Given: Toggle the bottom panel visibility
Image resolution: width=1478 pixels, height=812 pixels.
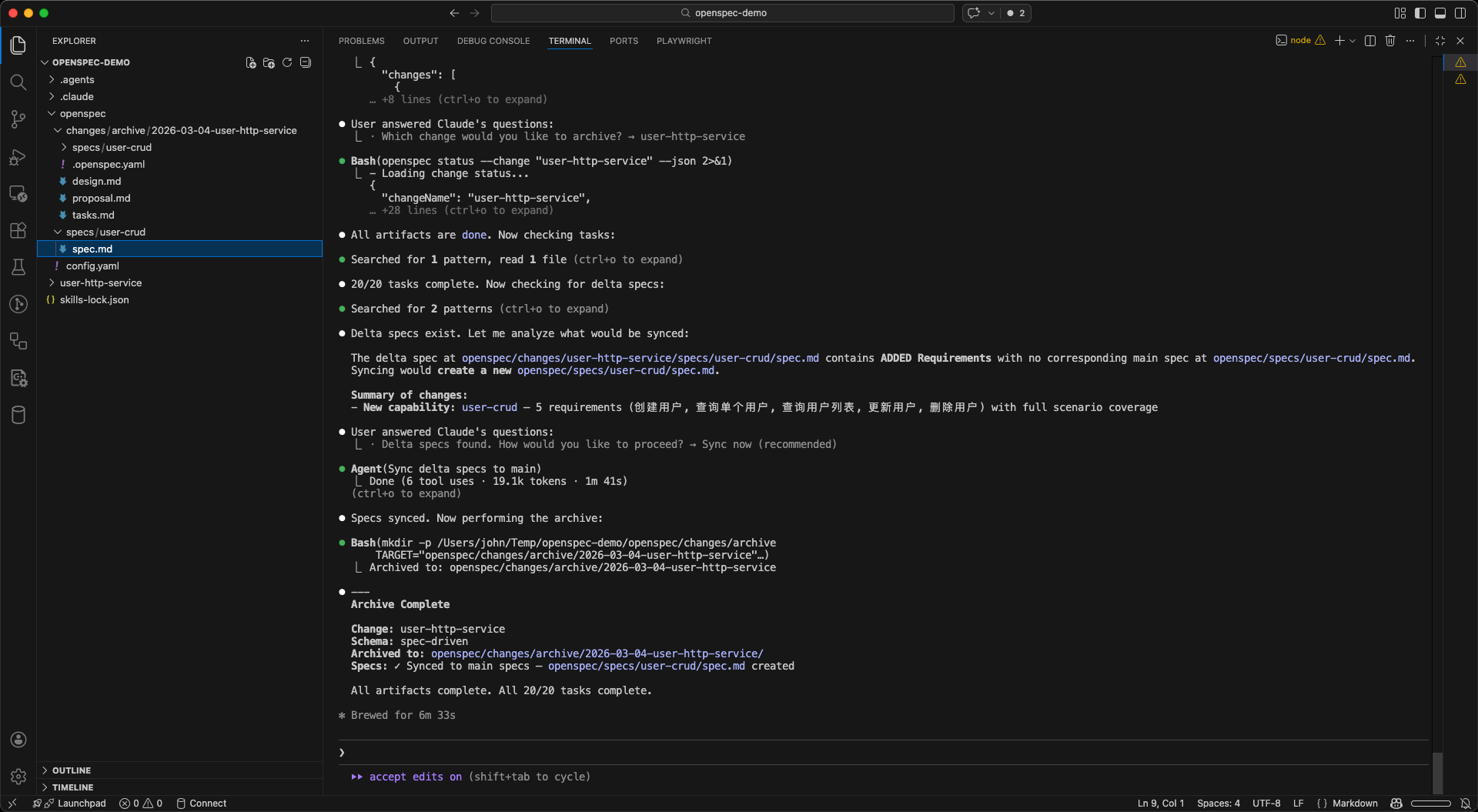Looking at the screenshot, I should pos(1440,13).
